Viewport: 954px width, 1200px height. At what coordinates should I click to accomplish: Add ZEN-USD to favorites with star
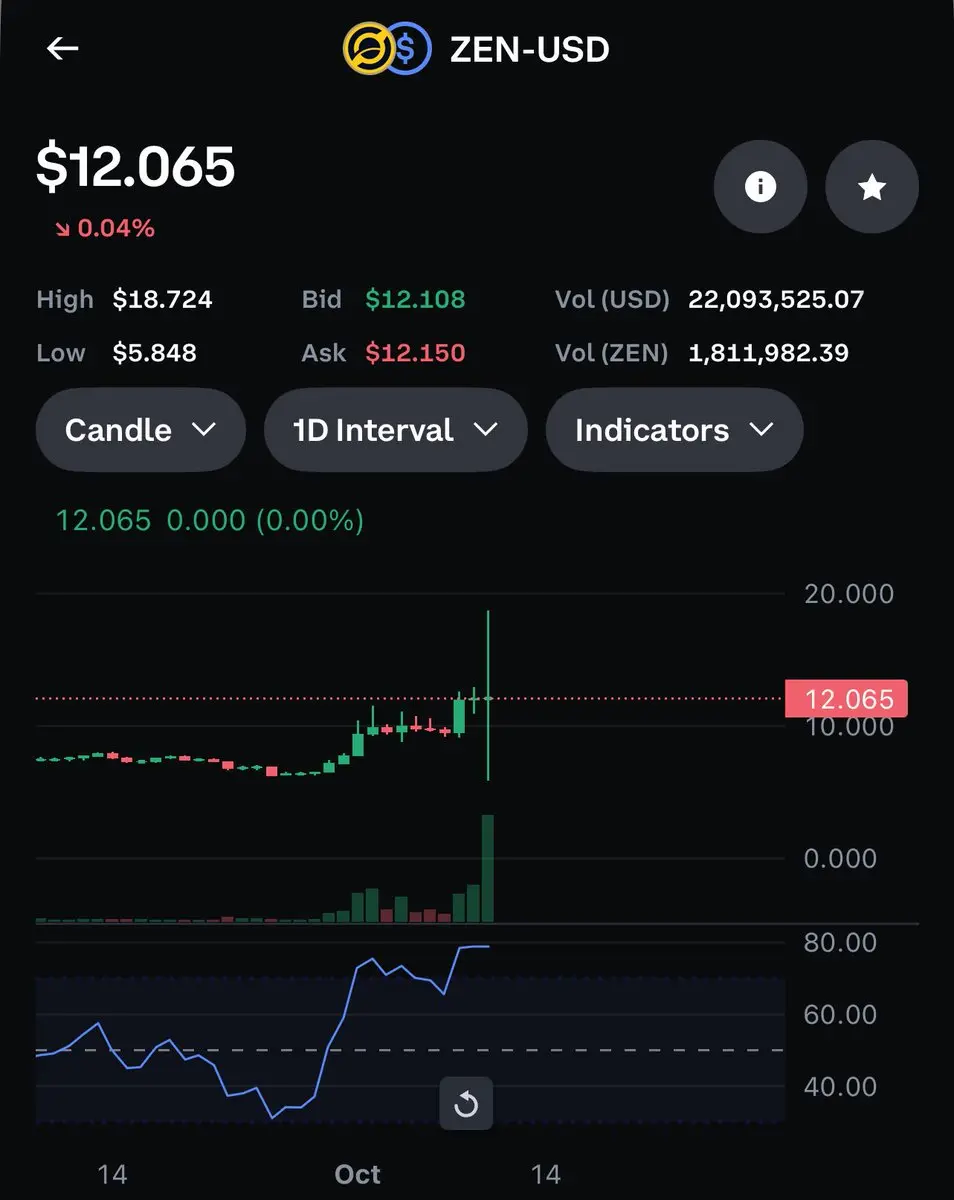coord(872,186)
